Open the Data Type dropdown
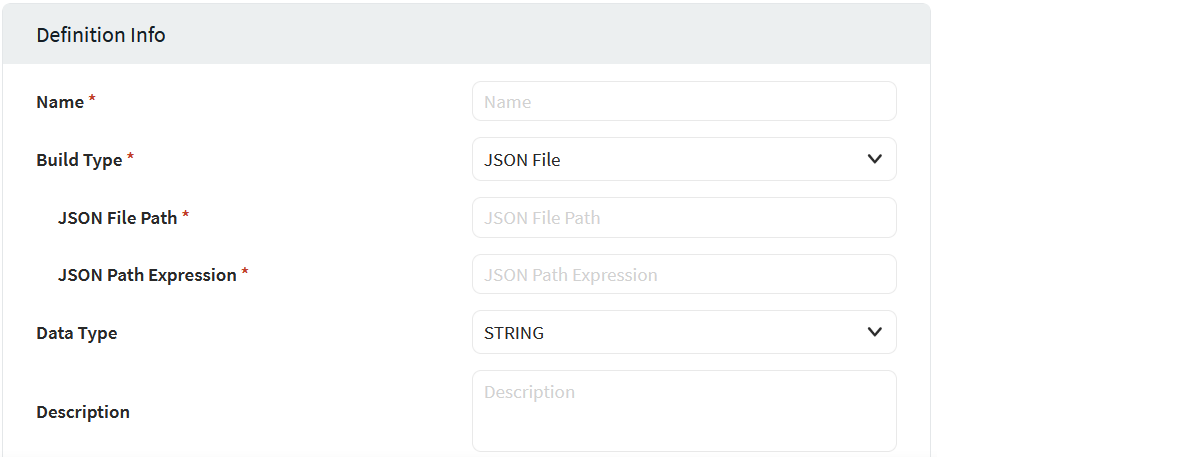1200x457 pixels. [x=684, y=332]
